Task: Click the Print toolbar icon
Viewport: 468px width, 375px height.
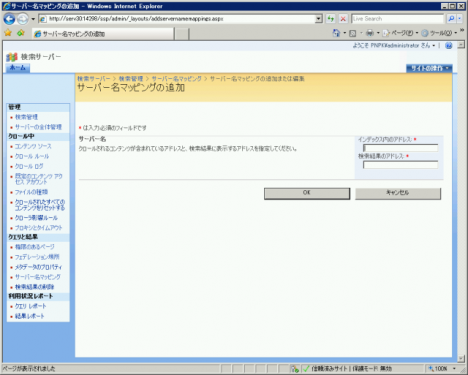Action: click(x=370, y=33)
